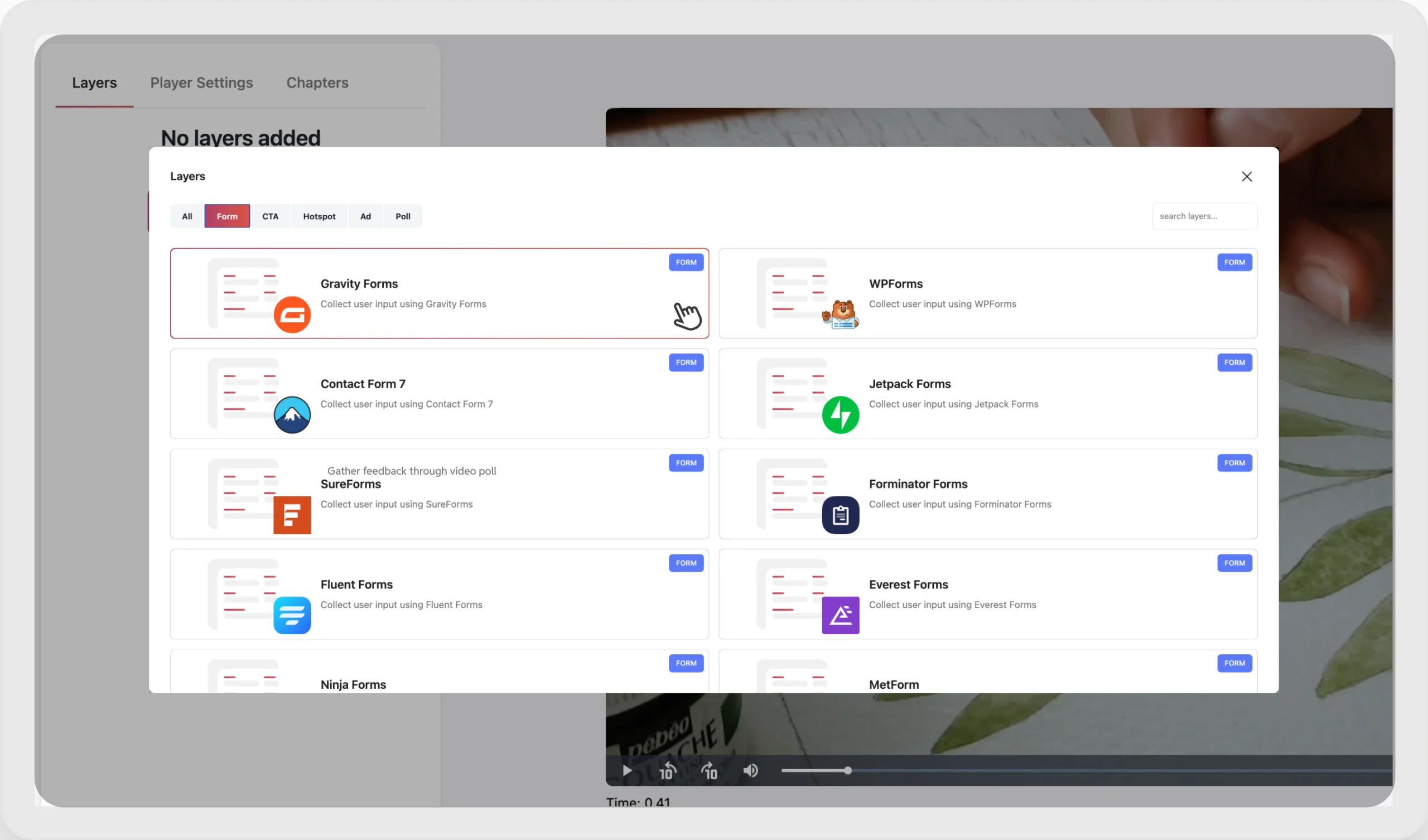Click the video progress slider handle
1428x840 pixels.
tap(848, 770)
